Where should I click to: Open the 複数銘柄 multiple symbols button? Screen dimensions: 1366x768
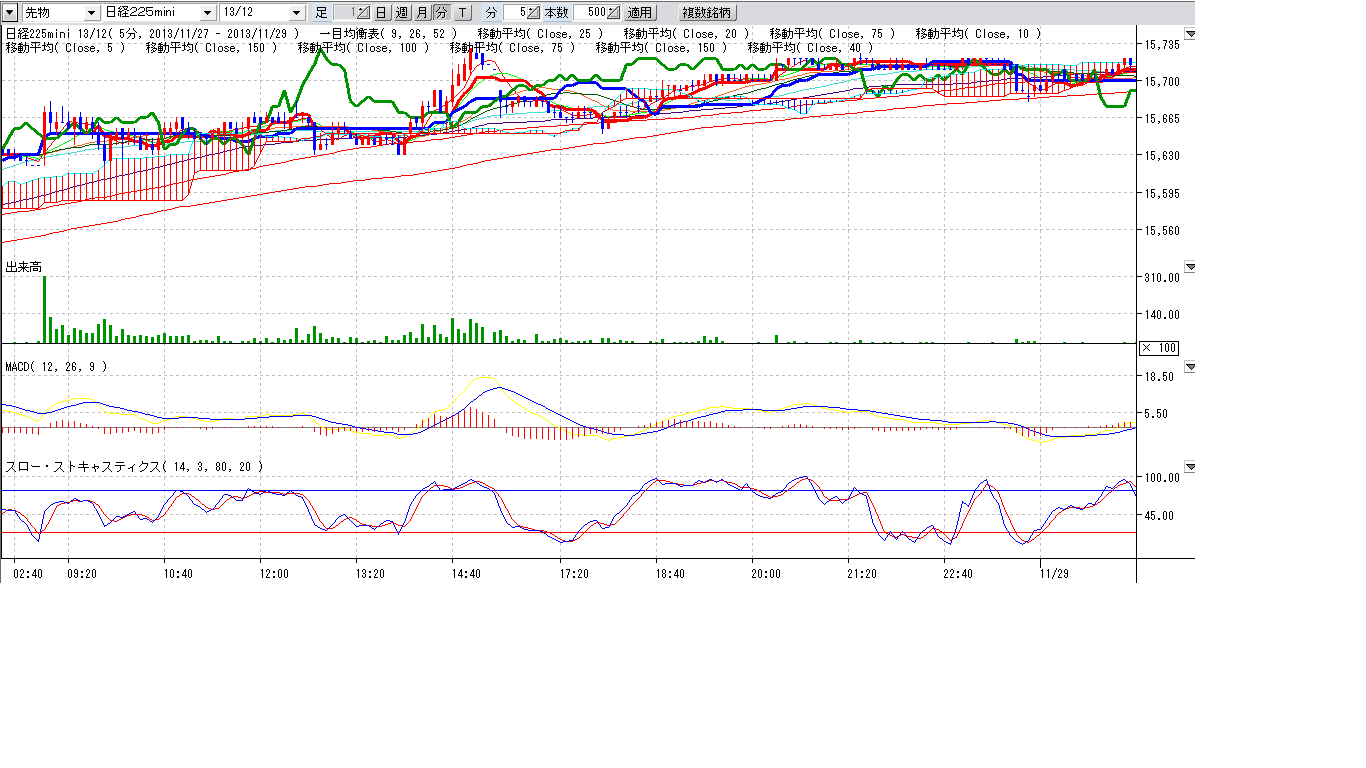[x=706, y=13]
